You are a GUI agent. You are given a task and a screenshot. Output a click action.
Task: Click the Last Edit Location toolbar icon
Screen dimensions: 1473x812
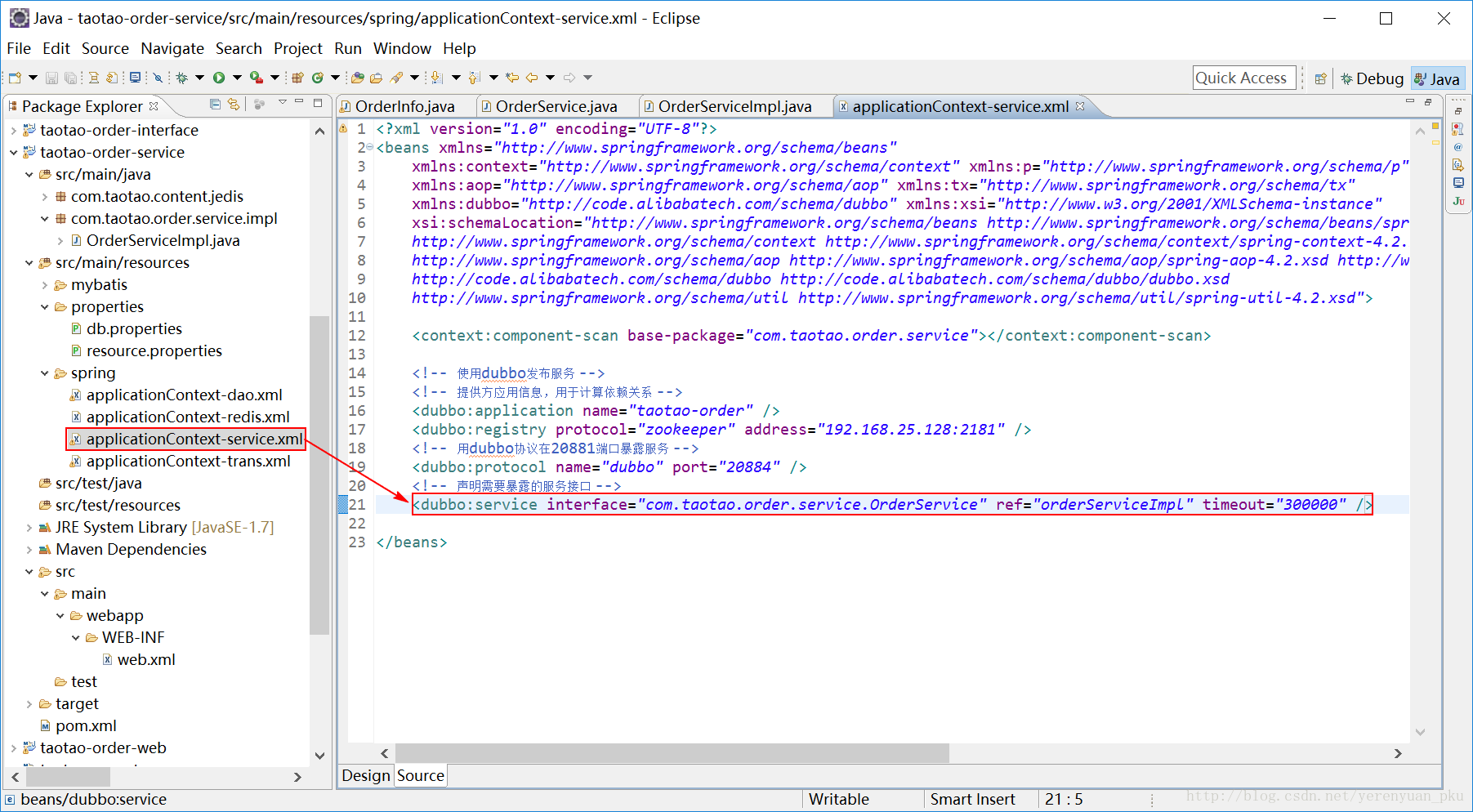[512, 78]
